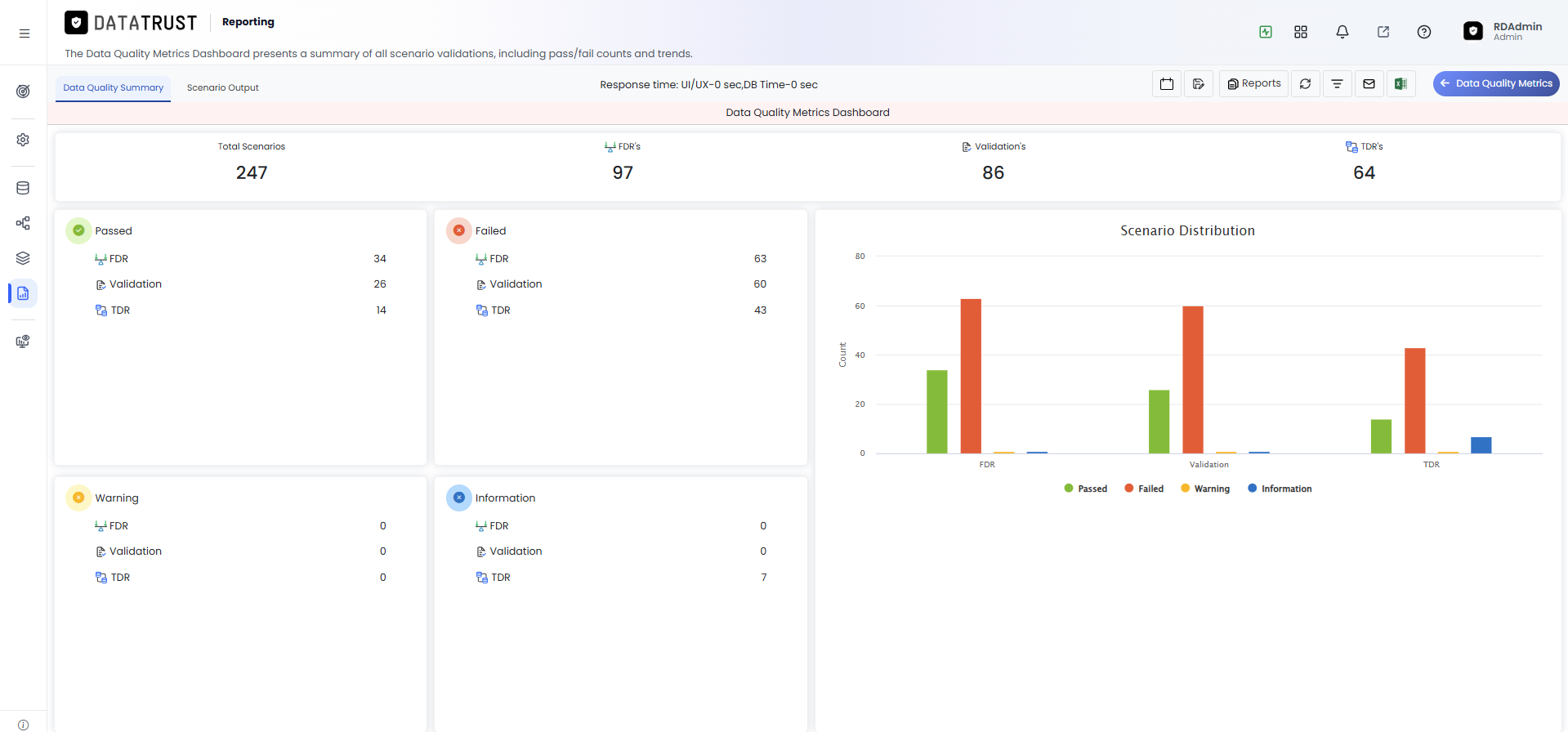This screenshot has height=732, width=1568.
Task: Select the Information TDR value 7
Action: pyautogui.click(x=764, y=578)
